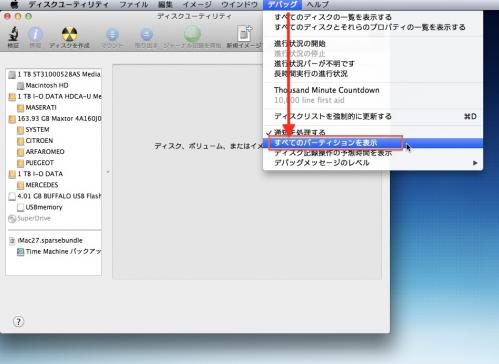Select the 4.01 GB BUFFALO USB Flash disk
The width and height of the screenshot is (499, 364).
(x=55, y=196)
